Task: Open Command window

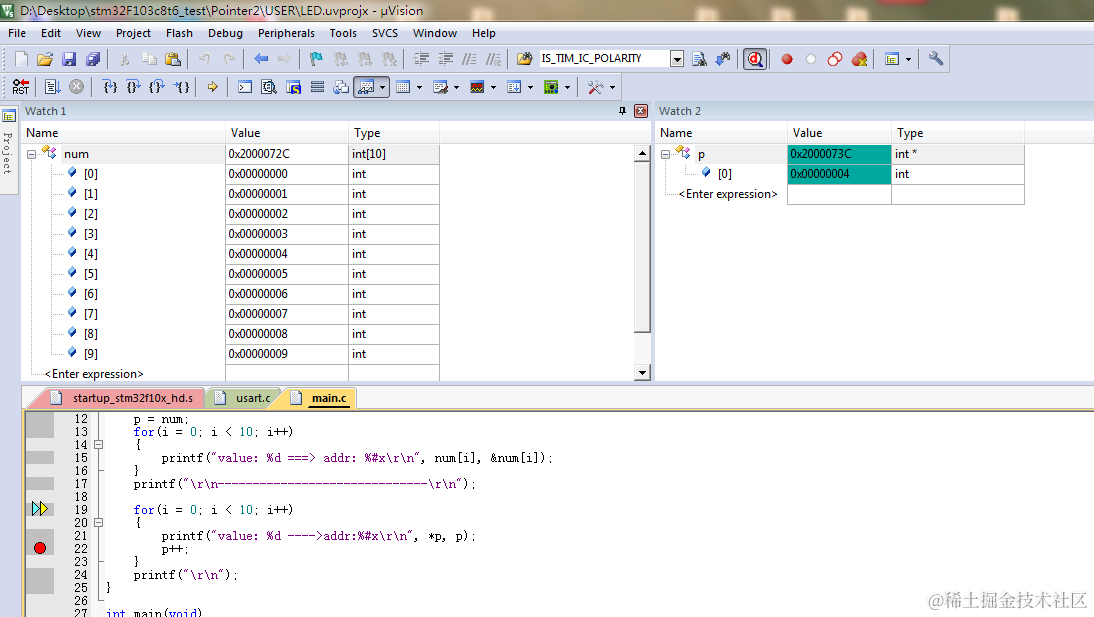Action: (245, 87)
